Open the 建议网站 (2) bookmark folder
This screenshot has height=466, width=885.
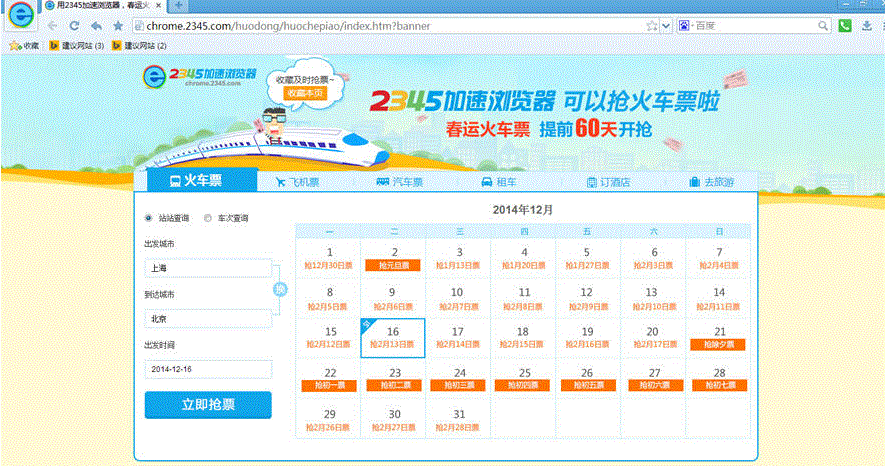[139, 46]
